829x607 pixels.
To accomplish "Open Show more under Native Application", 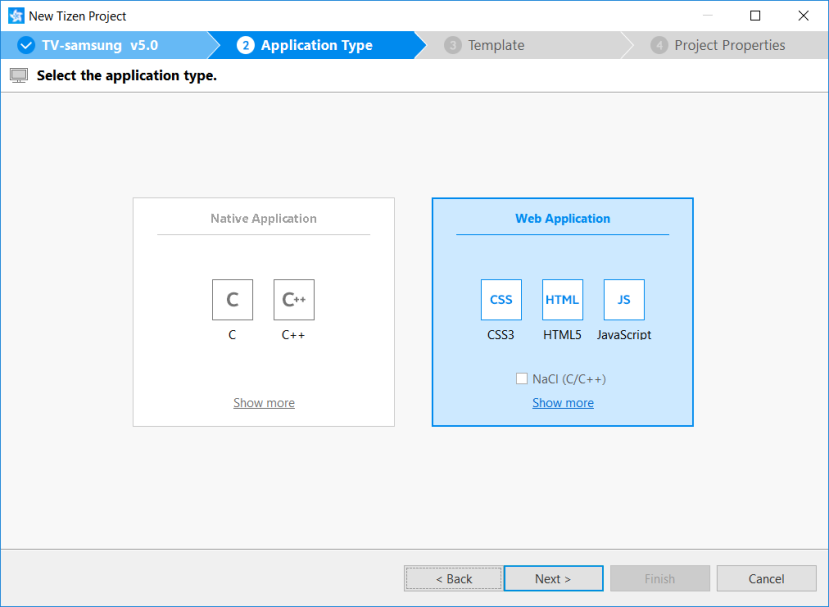I will pyautogui.click(x=263, y=402).
